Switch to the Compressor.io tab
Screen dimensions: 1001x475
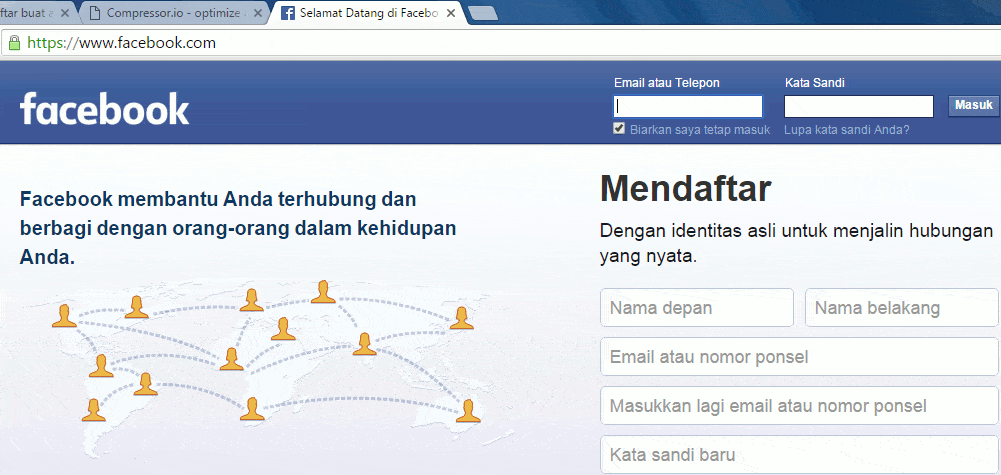point(172,13)
